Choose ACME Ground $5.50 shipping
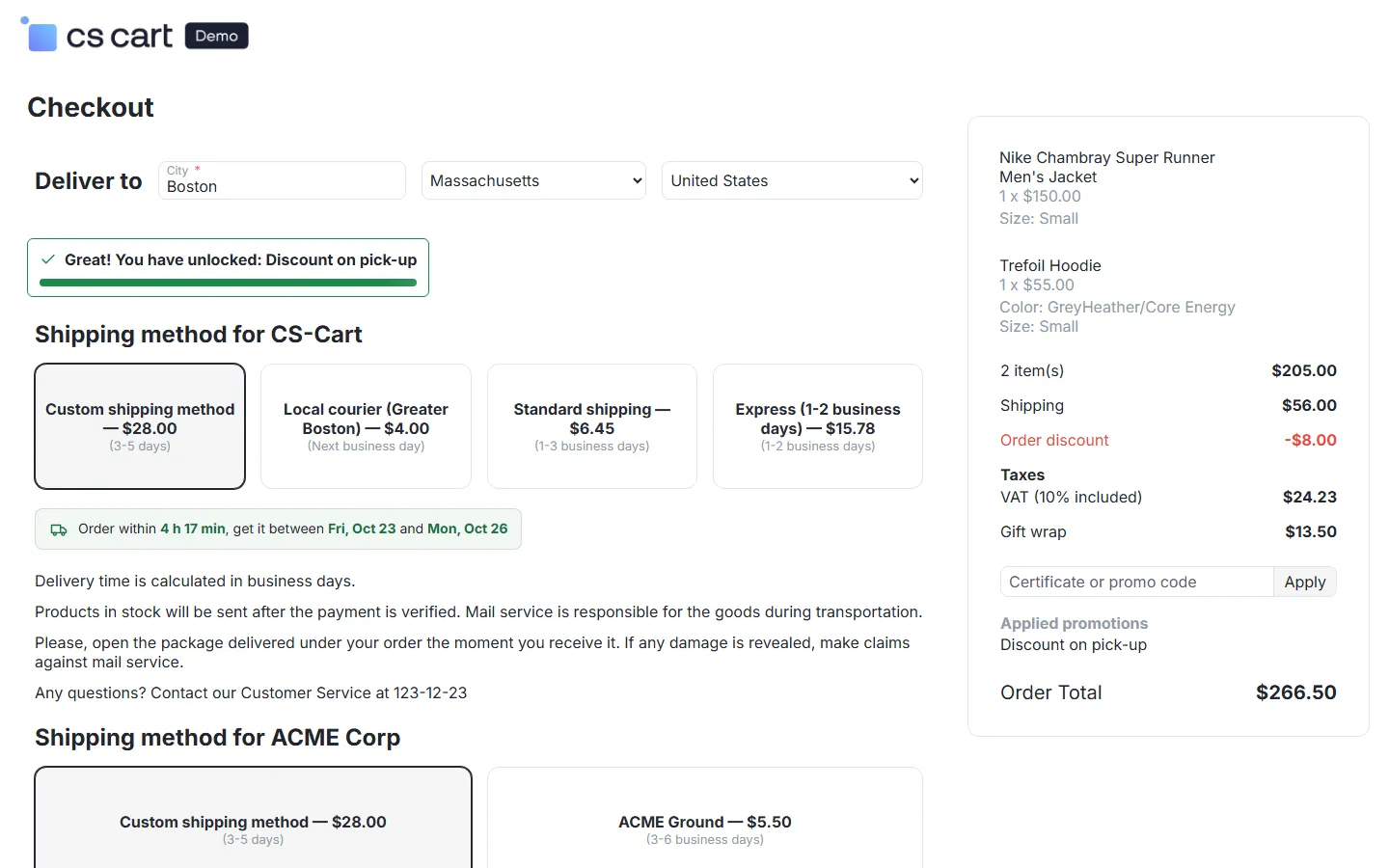This screenshot has width=1389, height=868. point(705,819)
